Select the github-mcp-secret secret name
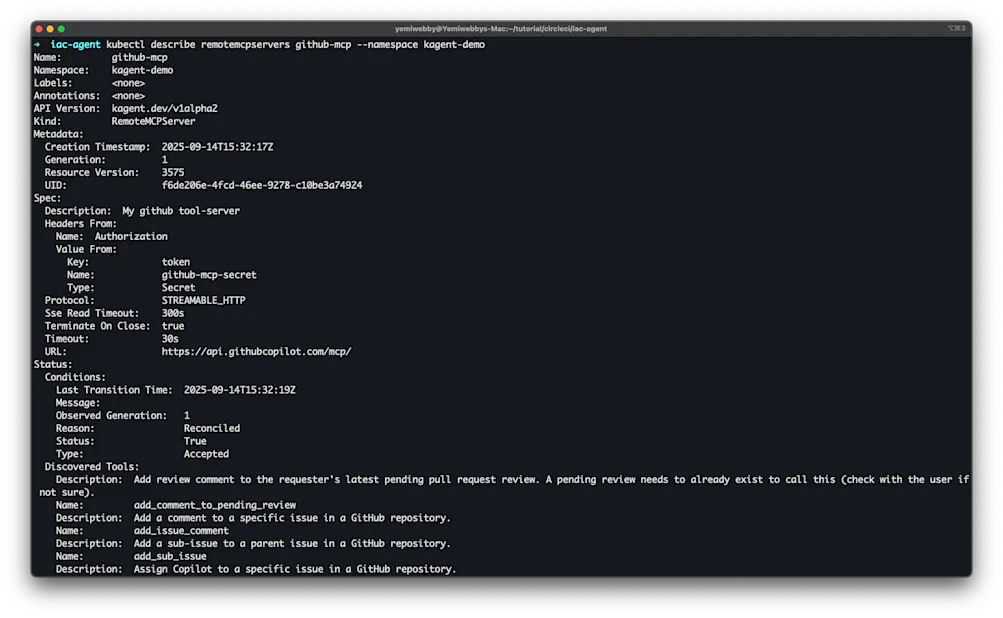This screenshot has width=1003, height=618. tap(212, 274)
